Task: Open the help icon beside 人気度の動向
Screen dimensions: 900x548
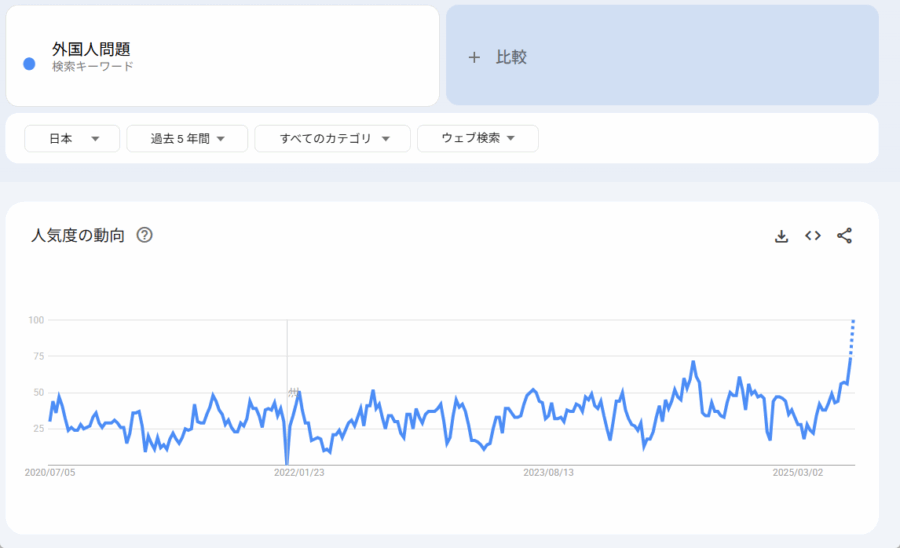Action: 144,236
